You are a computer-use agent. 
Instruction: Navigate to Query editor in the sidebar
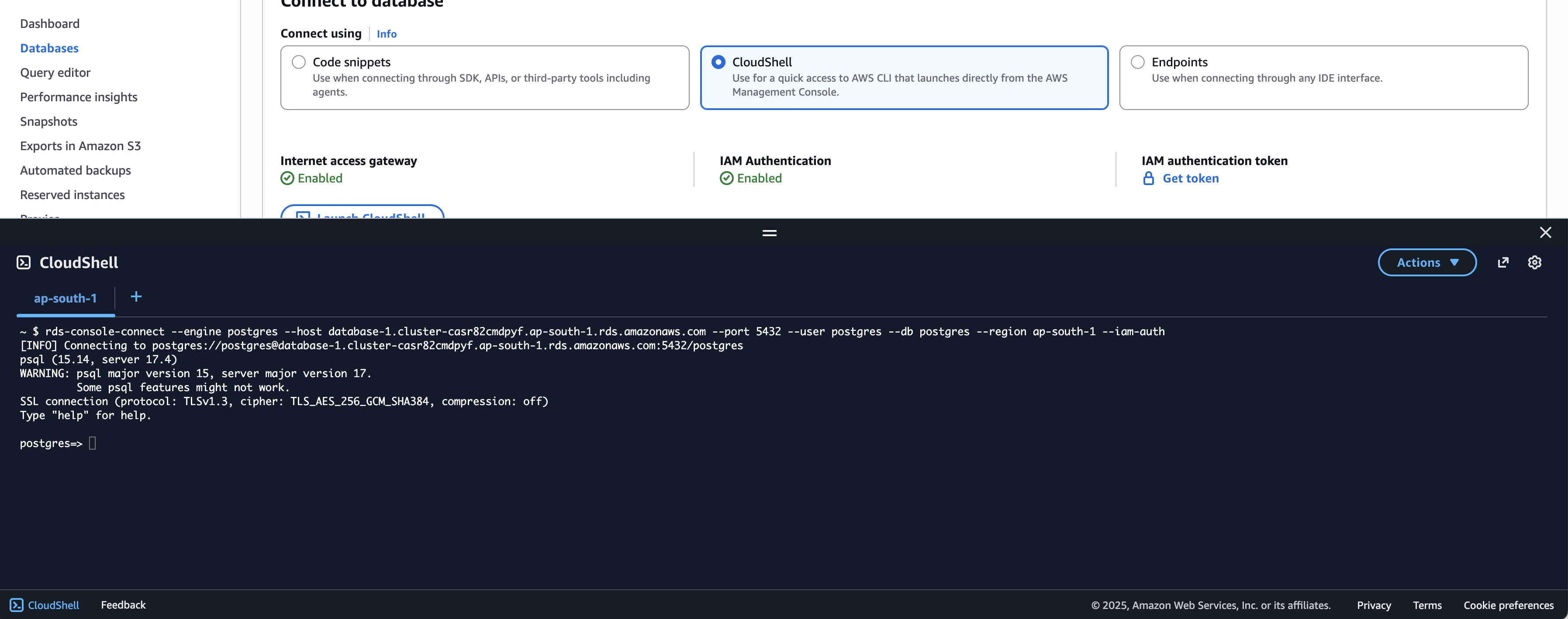coord(55,72)
